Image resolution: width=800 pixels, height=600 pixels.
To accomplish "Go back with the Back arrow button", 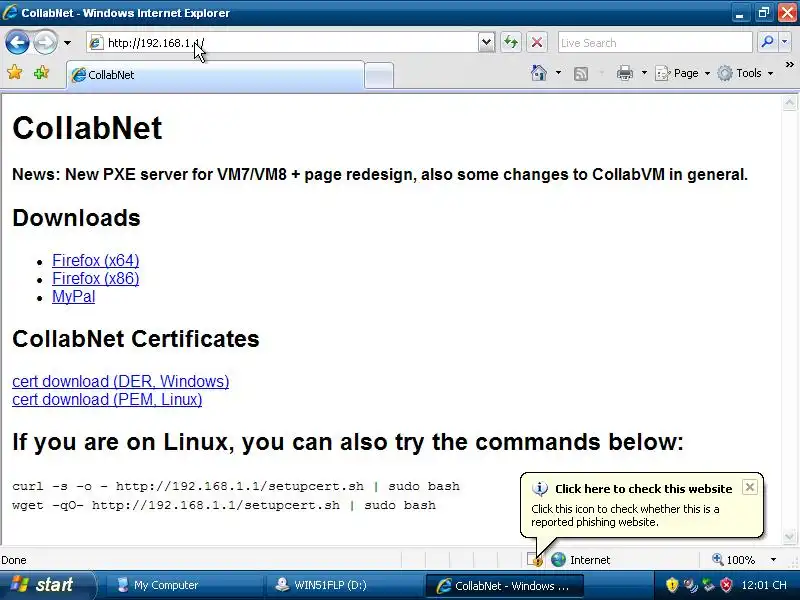I will click(17, 42).
